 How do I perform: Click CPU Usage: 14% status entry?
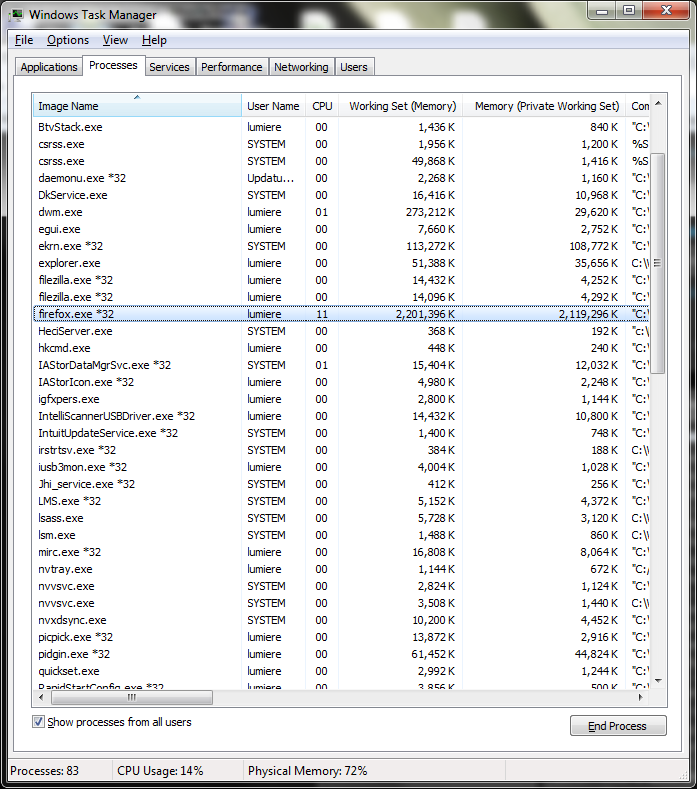(160, 771)
